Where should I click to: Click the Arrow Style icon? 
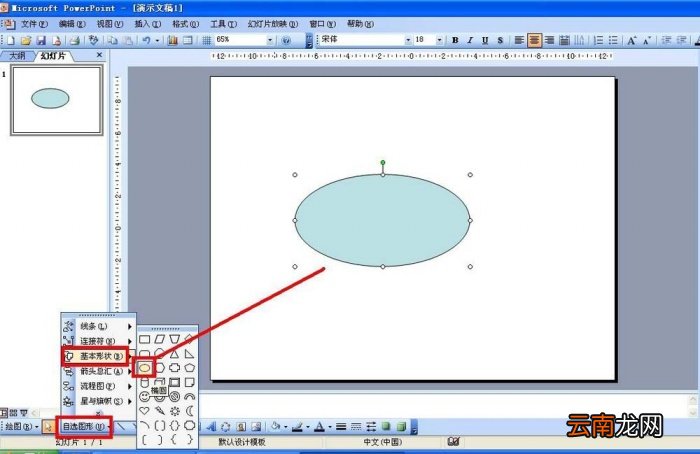371,427
